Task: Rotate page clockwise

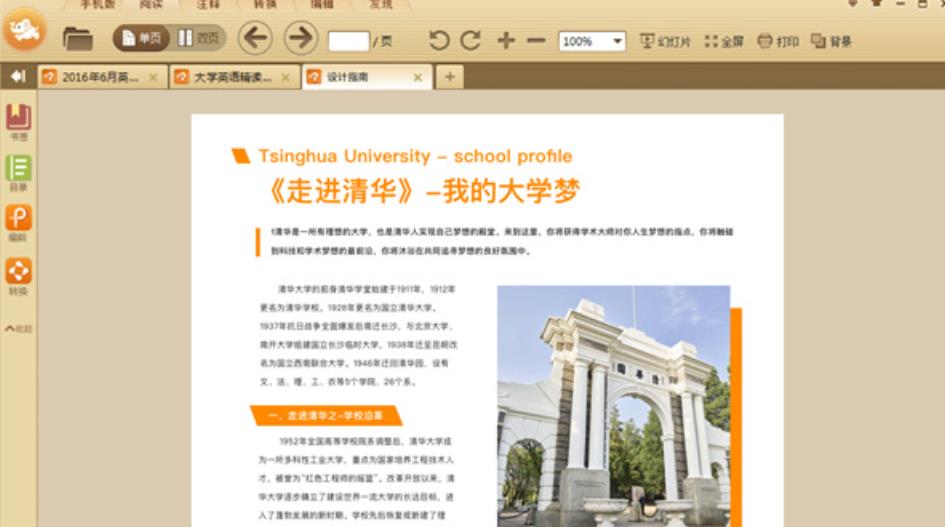Action: click(x=471, y=40)
